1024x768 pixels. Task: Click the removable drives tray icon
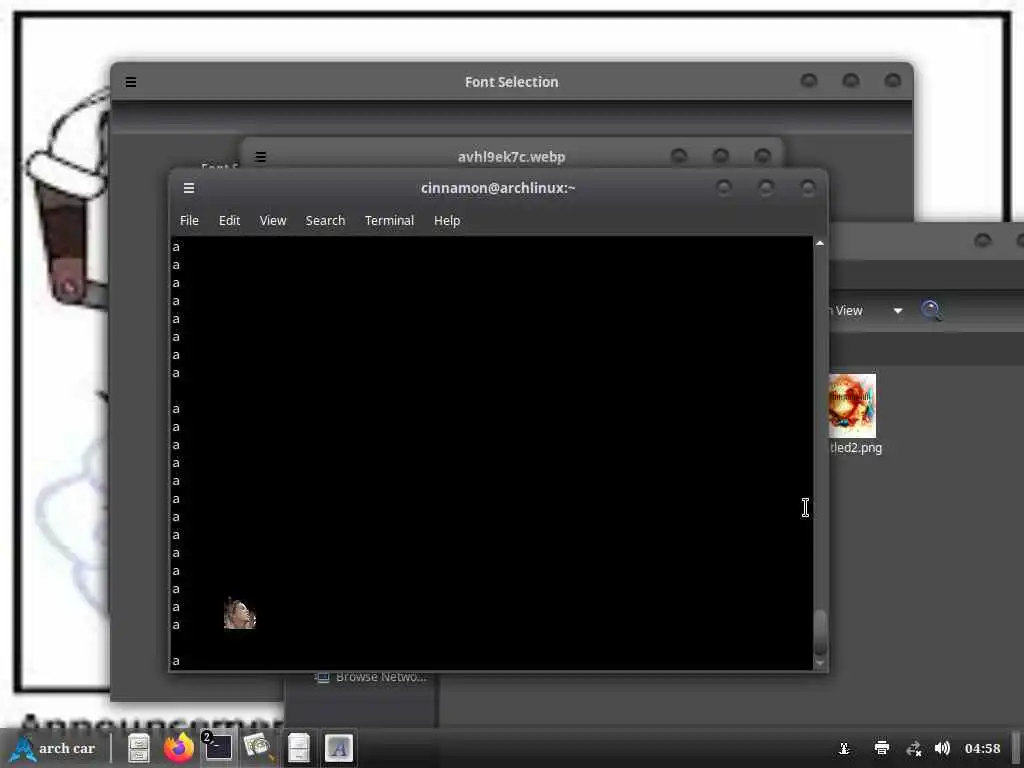coord(844,748)
